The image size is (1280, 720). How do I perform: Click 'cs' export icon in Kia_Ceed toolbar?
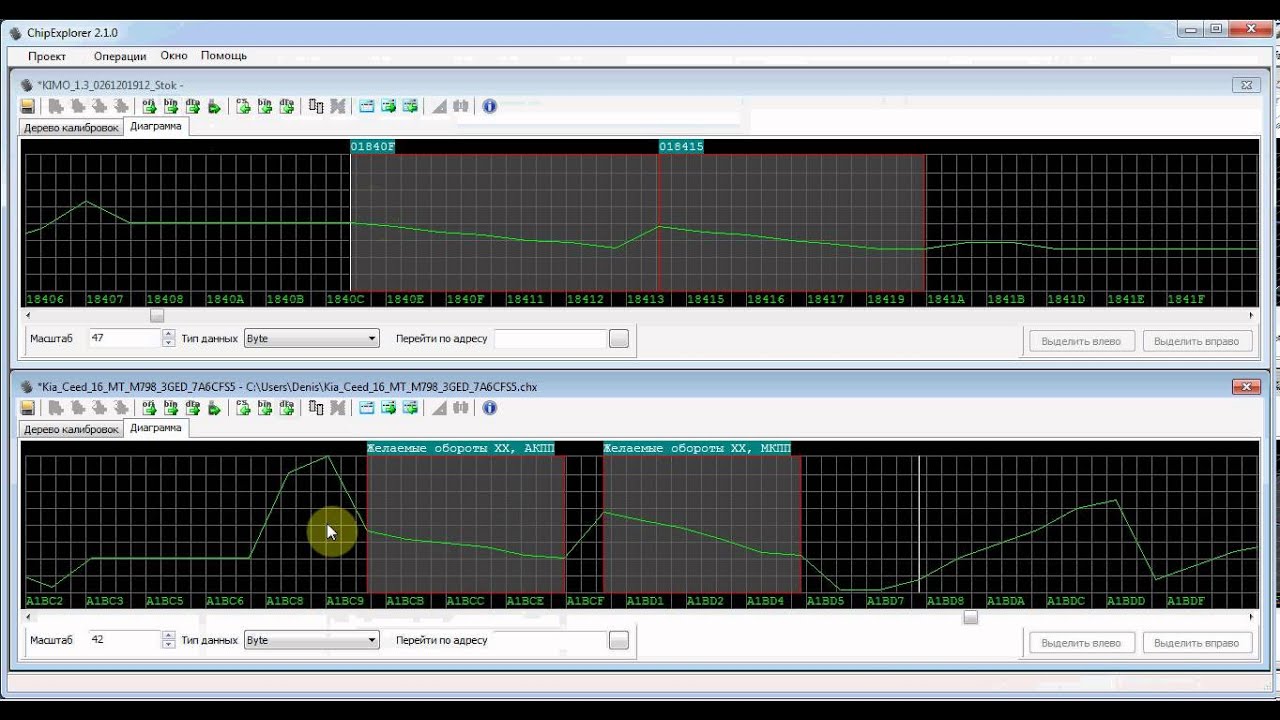[243, 408]
